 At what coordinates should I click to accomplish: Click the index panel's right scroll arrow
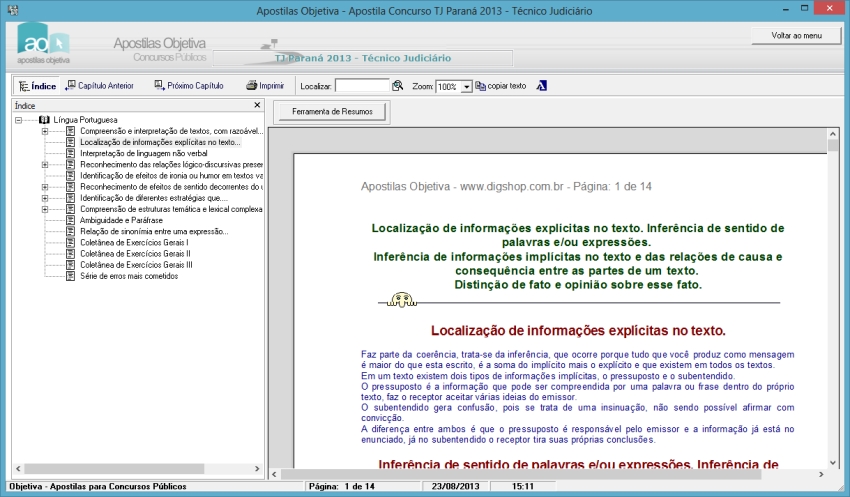257,468
